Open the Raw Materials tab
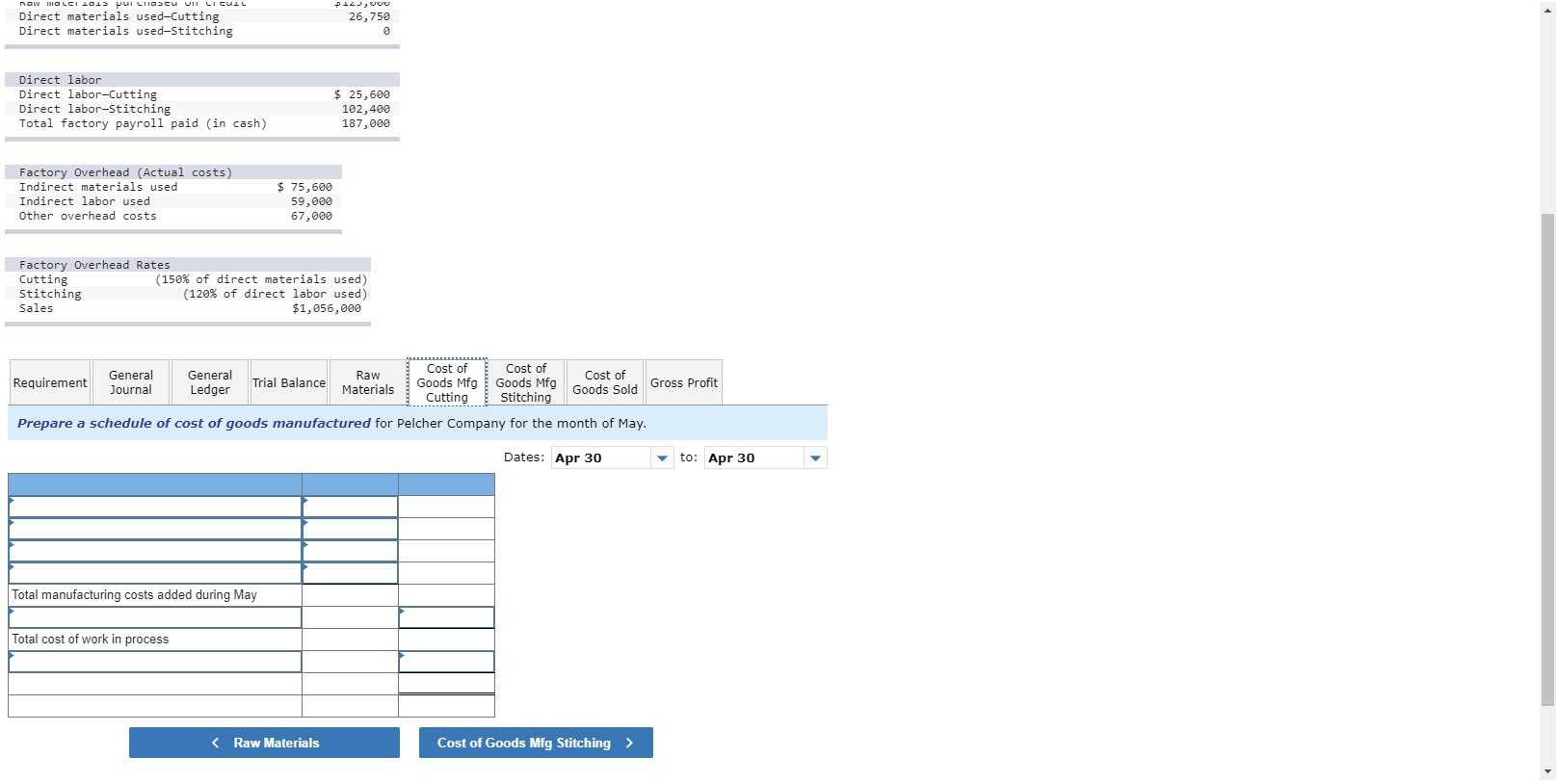This screenshot has width=1558, height=784. click(x=368, y=382)
